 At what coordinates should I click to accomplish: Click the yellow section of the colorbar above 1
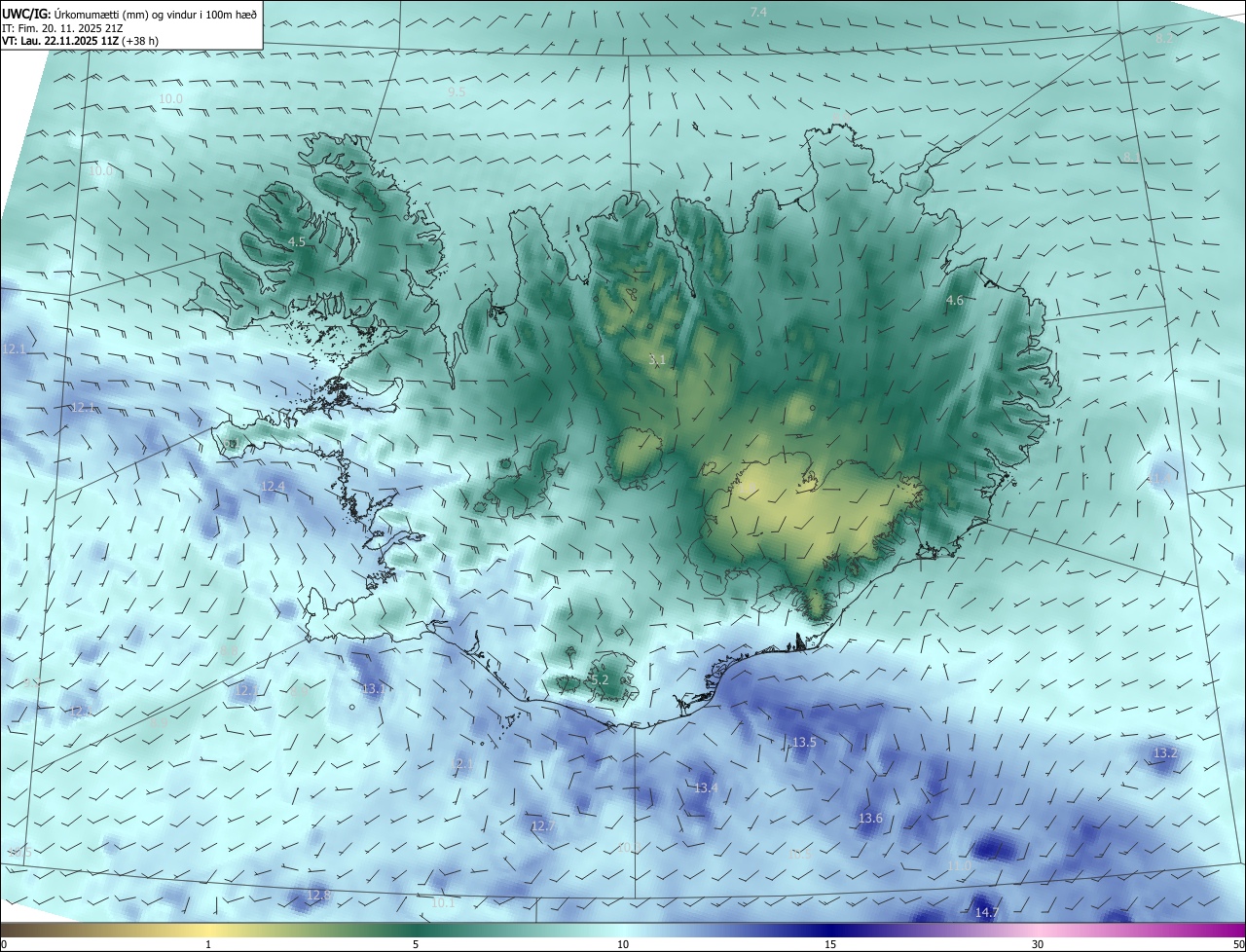tap(208, 930)
